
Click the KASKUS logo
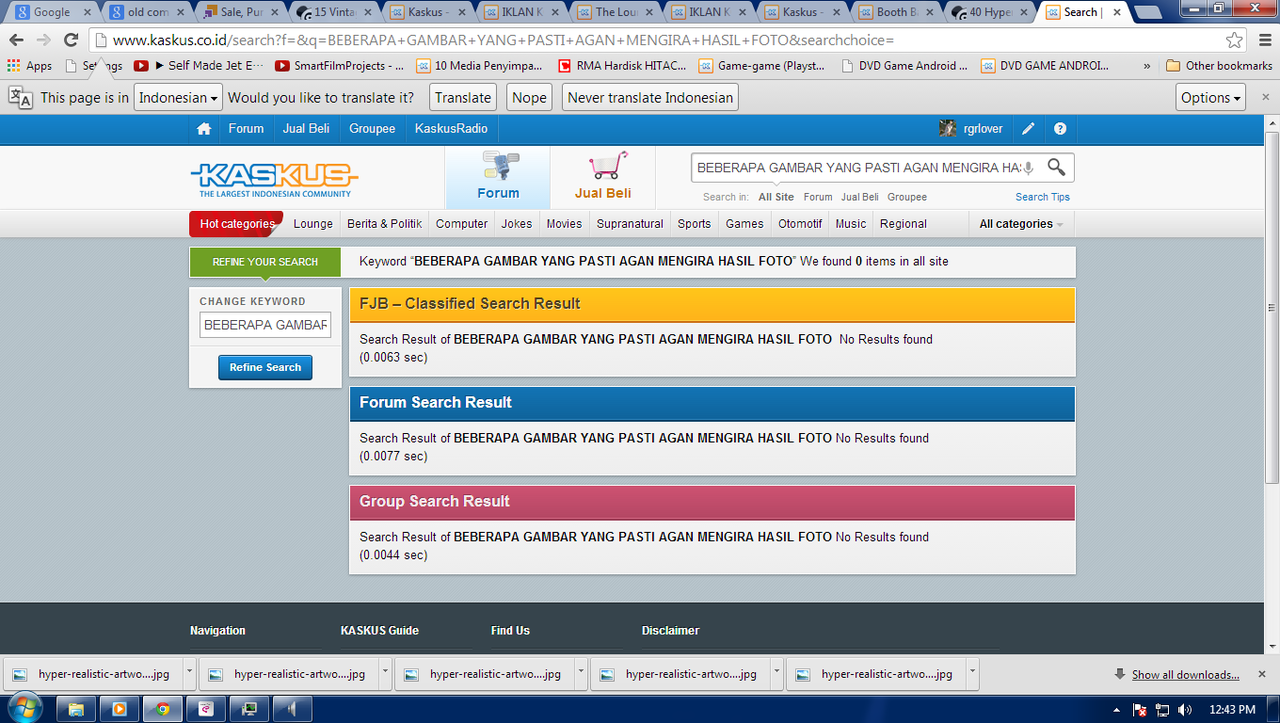pyautogui.click(x=274, y=180)
